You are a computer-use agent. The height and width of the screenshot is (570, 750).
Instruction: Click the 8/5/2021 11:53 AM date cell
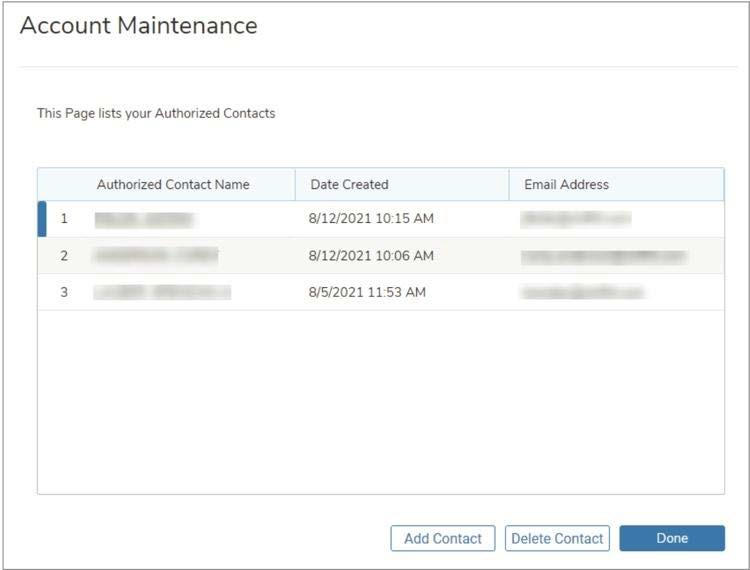coord(368,292)
